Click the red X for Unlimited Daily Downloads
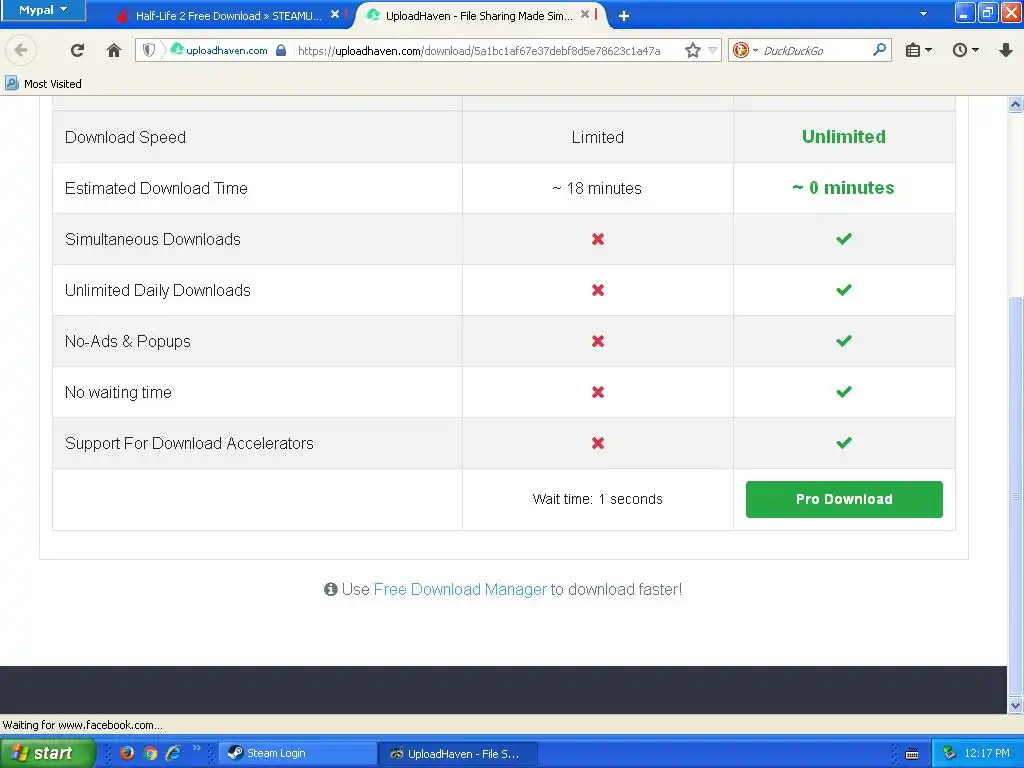The height and width of the screenshot is (768, 1024). [x=598, y=290]
